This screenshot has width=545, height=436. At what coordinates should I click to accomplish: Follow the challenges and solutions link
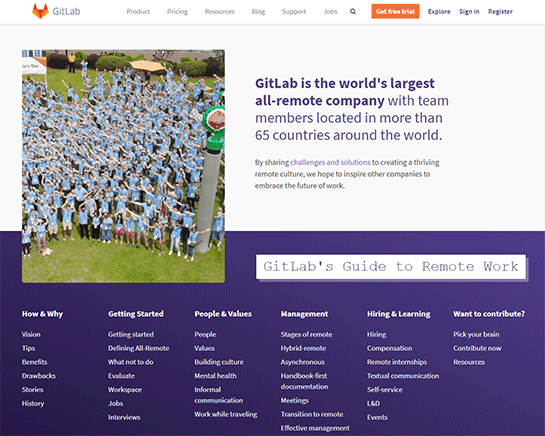point(330,162)
